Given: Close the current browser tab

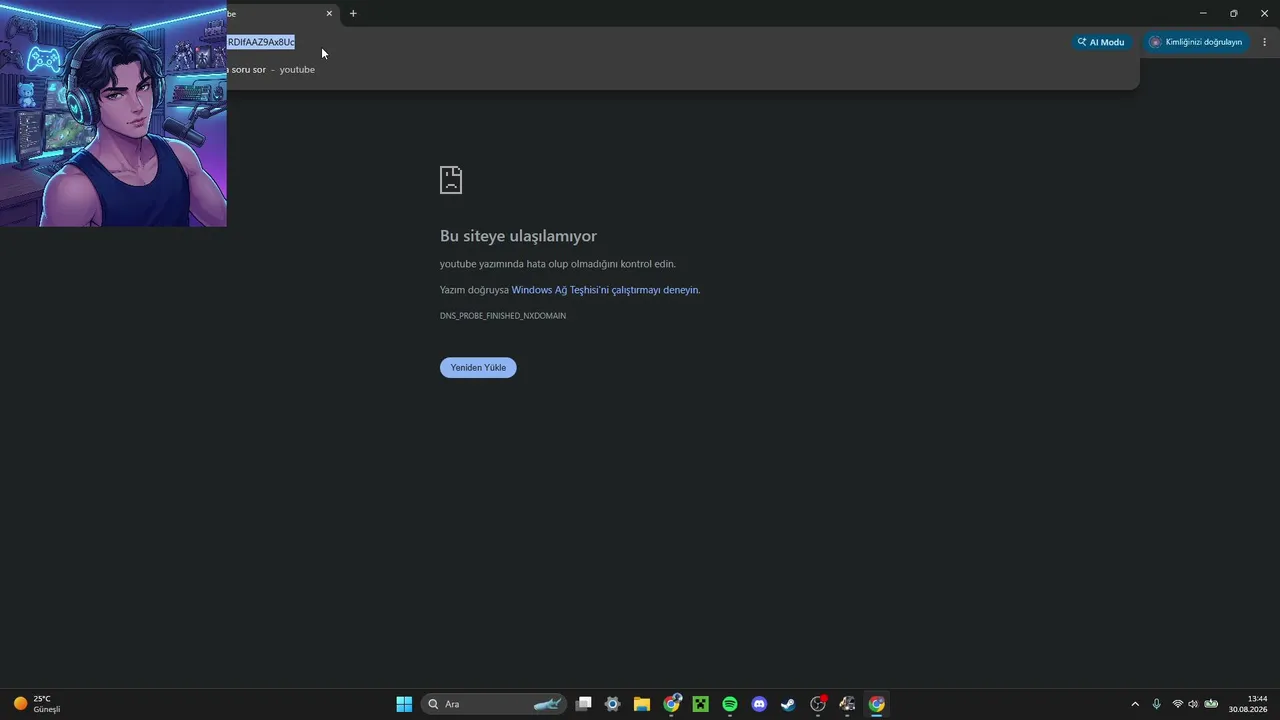Looking at the screenshot, I should pos(329,14).
